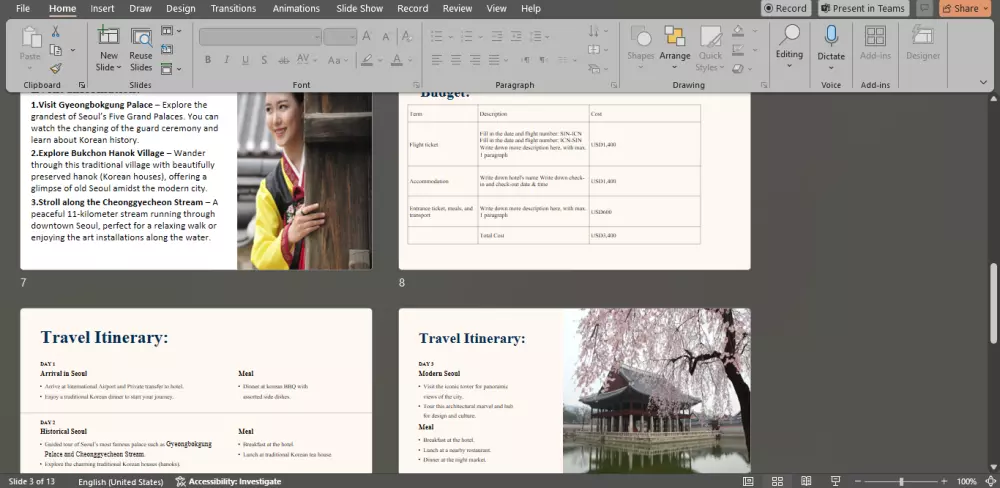The image size is (1000, 488).
Task: Toggle the Slide Sorter view button
Action: [776, 481]
